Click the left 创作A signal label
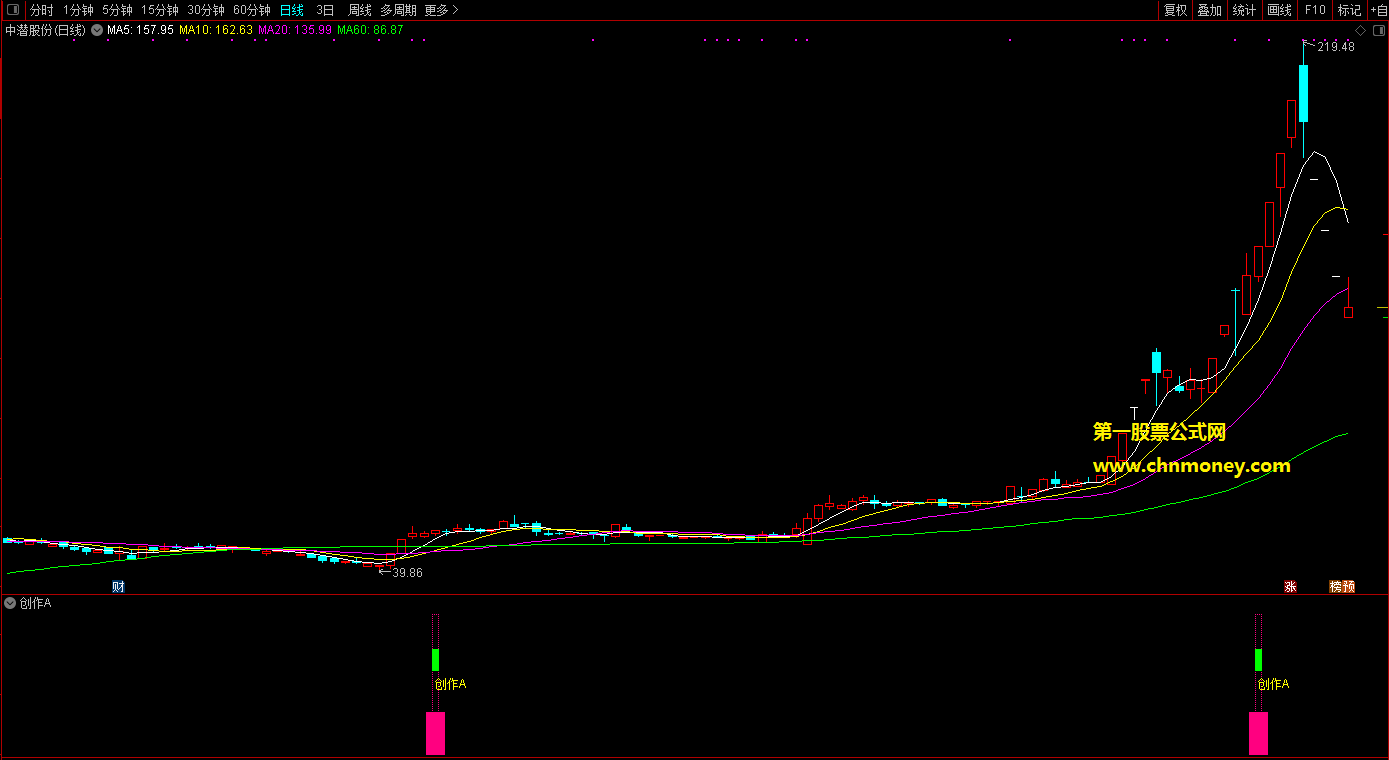1389x760 pixels. [x=450, y=684]
